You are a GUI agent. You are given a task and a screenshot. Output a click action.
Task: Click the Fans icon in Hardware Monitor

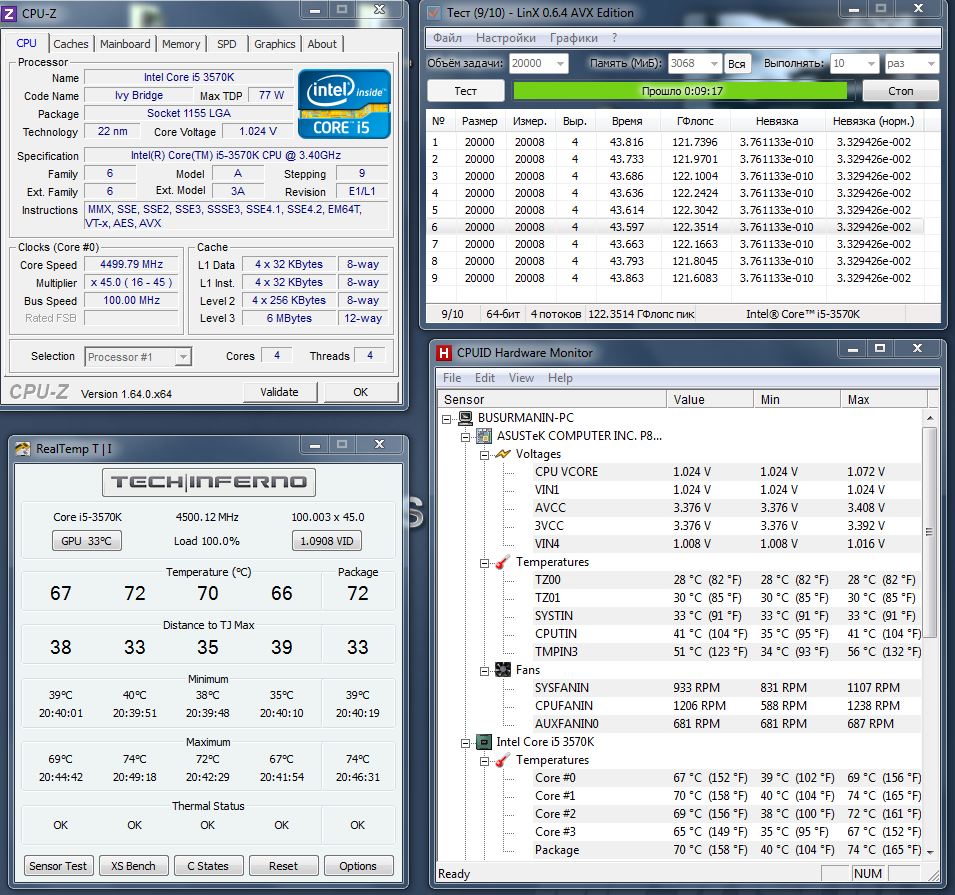tap(502, 670)
